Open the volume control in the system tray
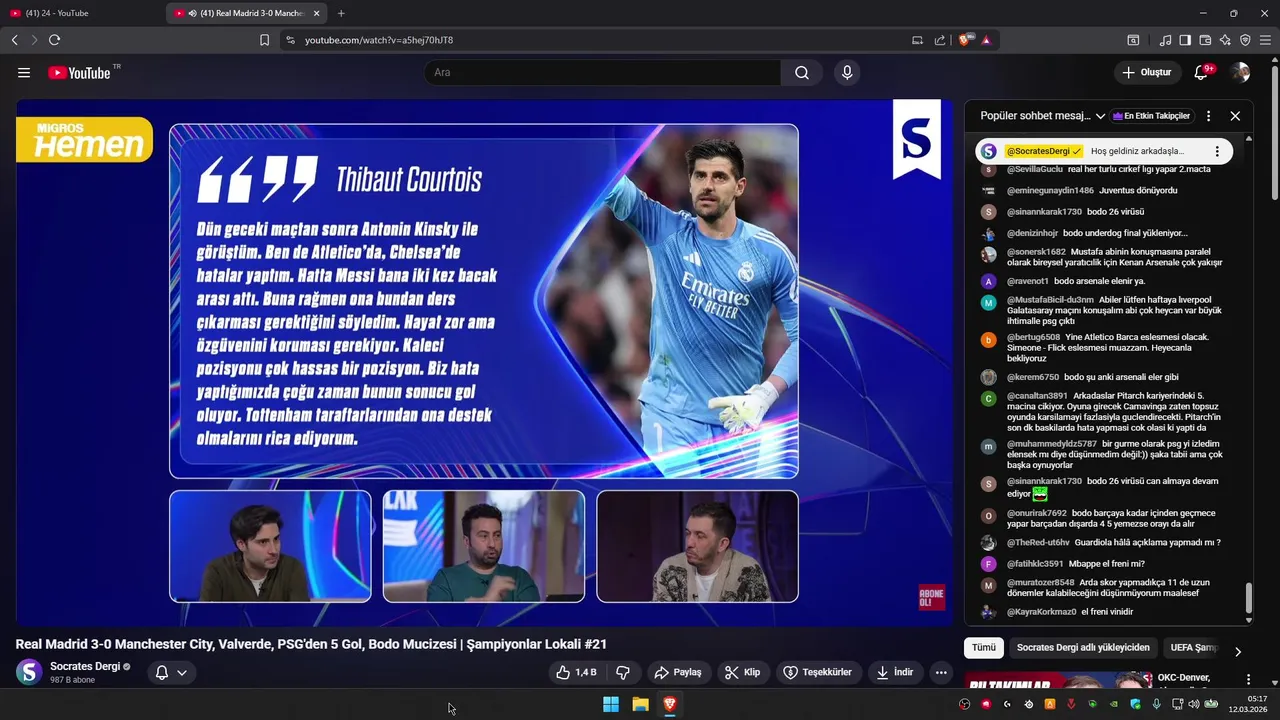 click(1194, 704)
